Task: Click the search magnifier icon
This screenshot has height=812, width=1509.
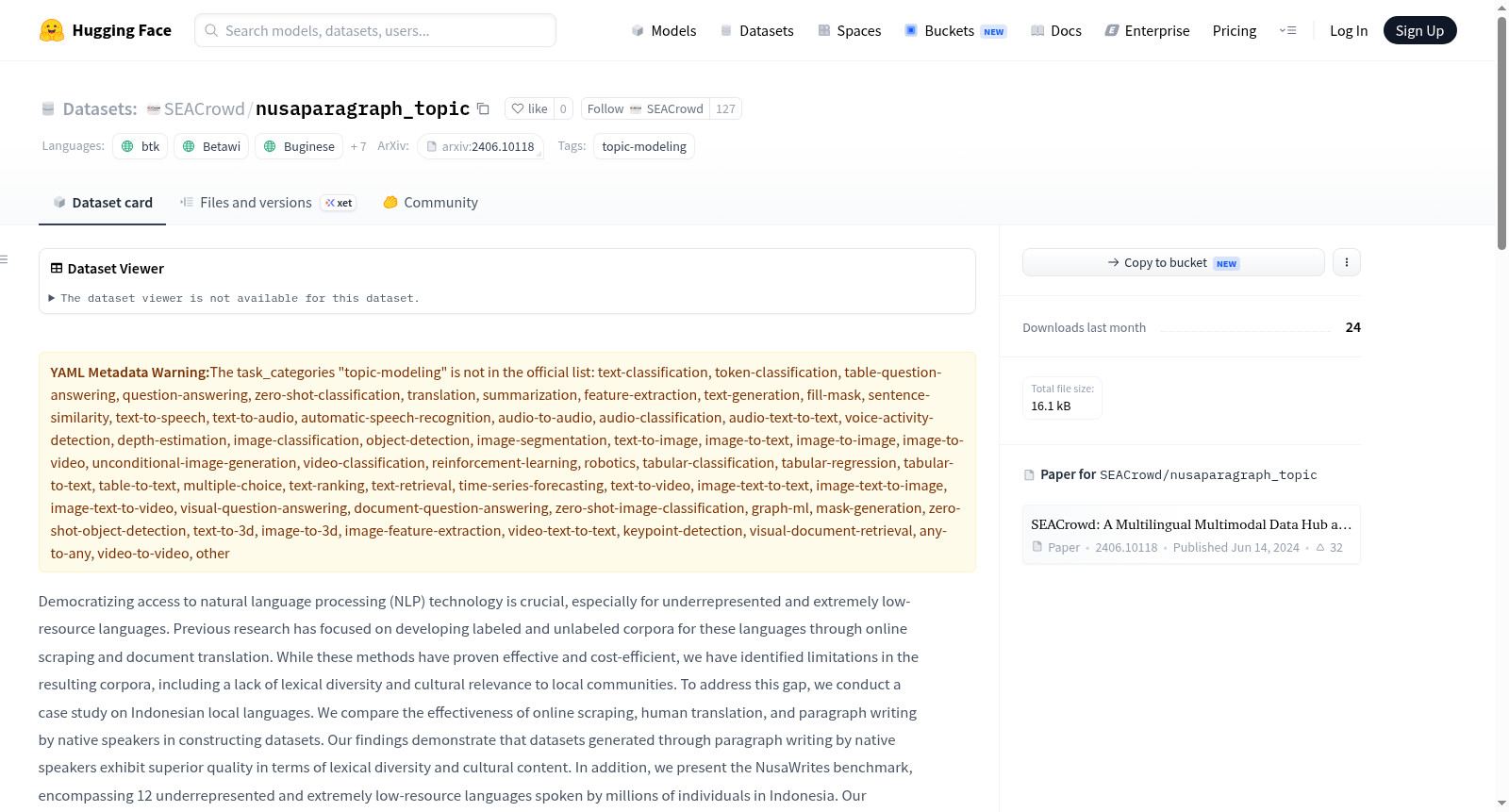Action: (211, 30)
